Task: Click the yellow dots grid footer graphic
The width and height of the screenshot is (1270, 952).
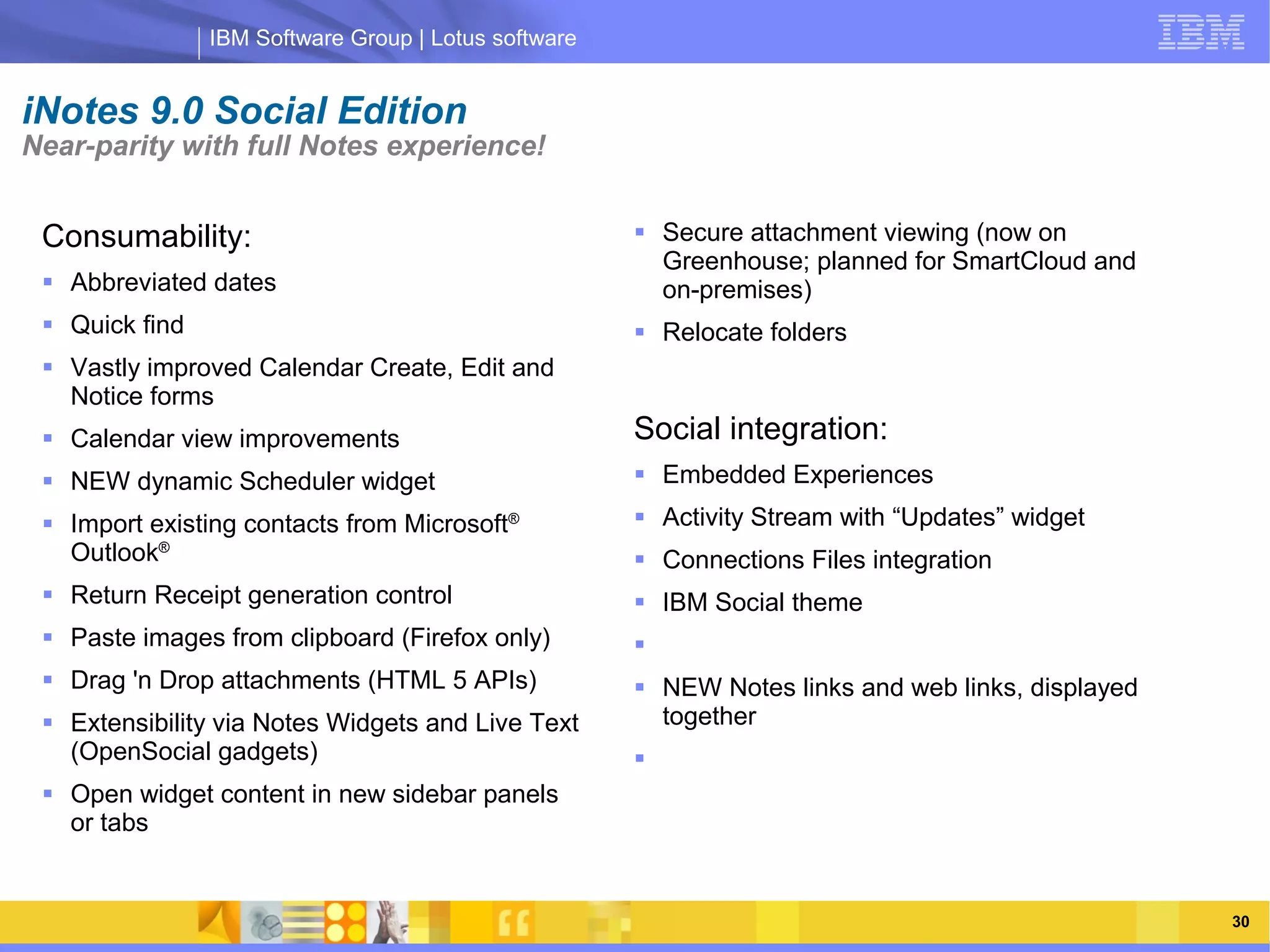Action: (x=346, y=922)
